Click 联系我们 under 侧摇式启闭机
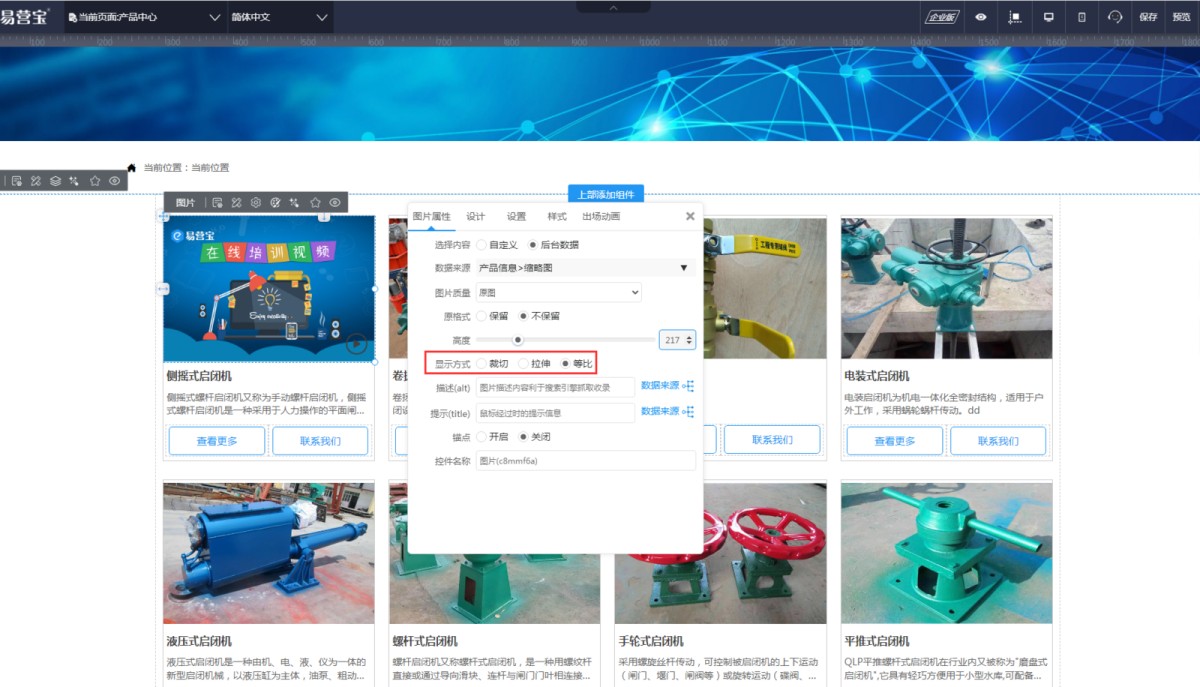Viewport: 1200px width, 687px height. (320, 441)
